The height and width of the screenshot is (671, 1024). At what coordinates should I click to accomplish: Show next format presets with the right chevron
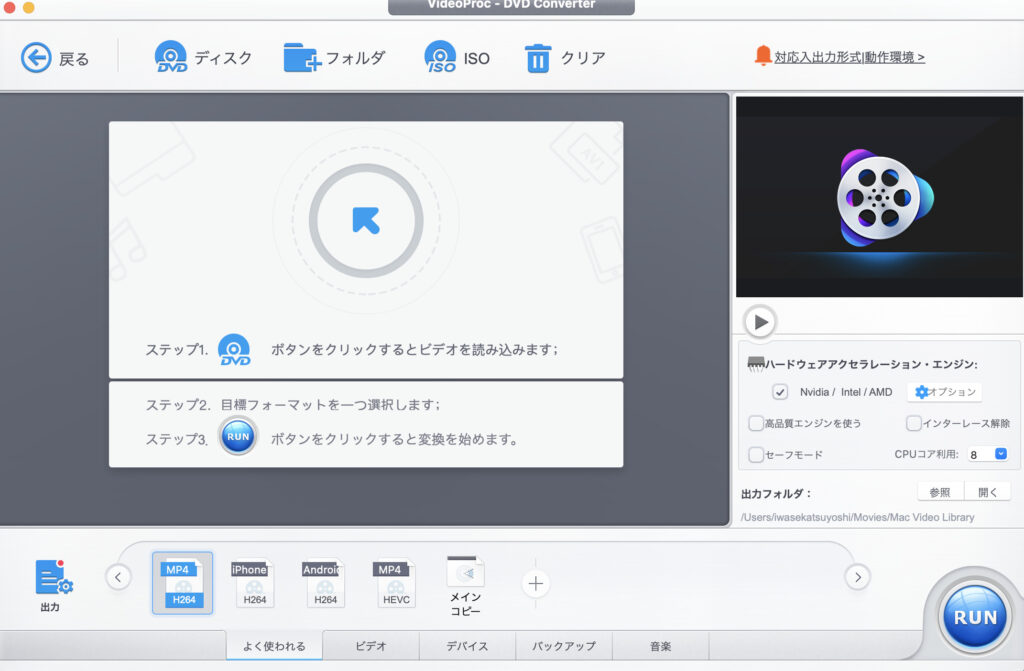[857, 577]
